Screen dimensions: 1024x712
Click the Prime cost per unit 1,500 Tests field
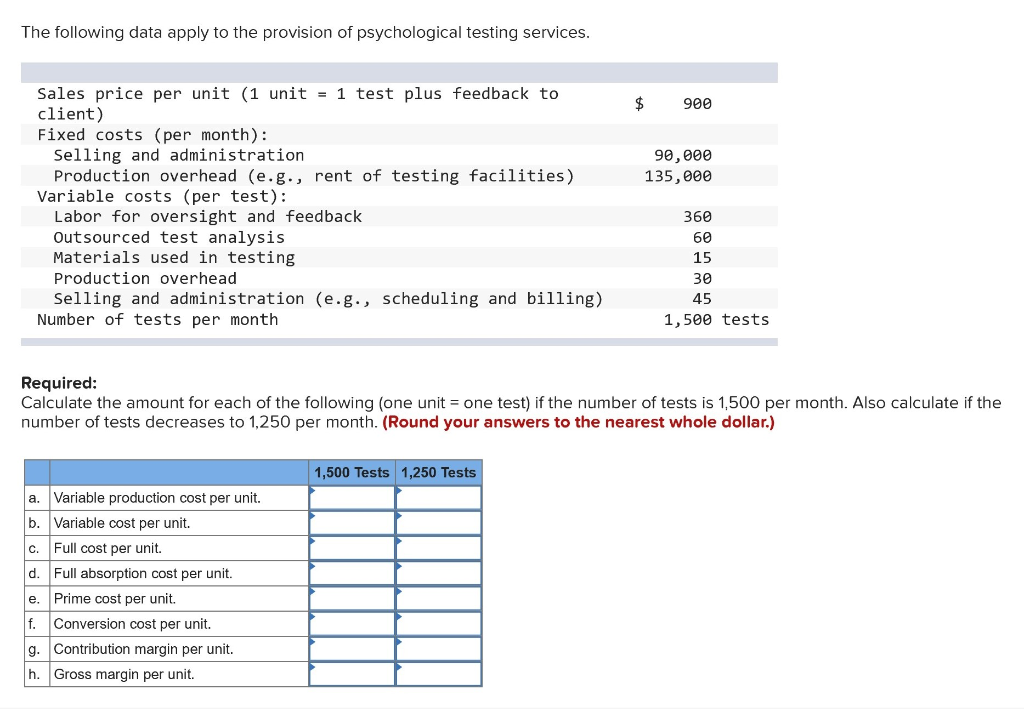coord(351,598)
